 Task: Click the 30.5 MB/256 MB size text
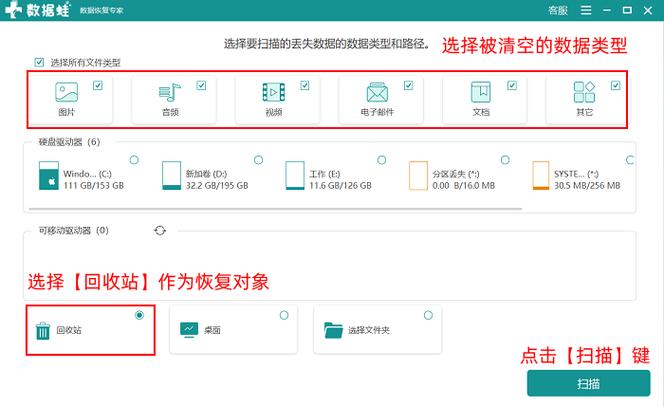point(587,186)
